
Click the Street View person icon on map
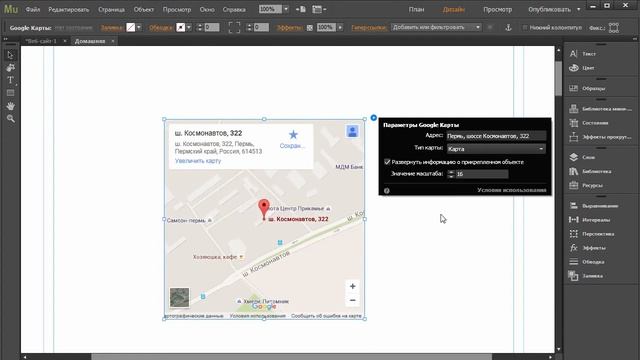pyautogui.click(x=352, y=131)
